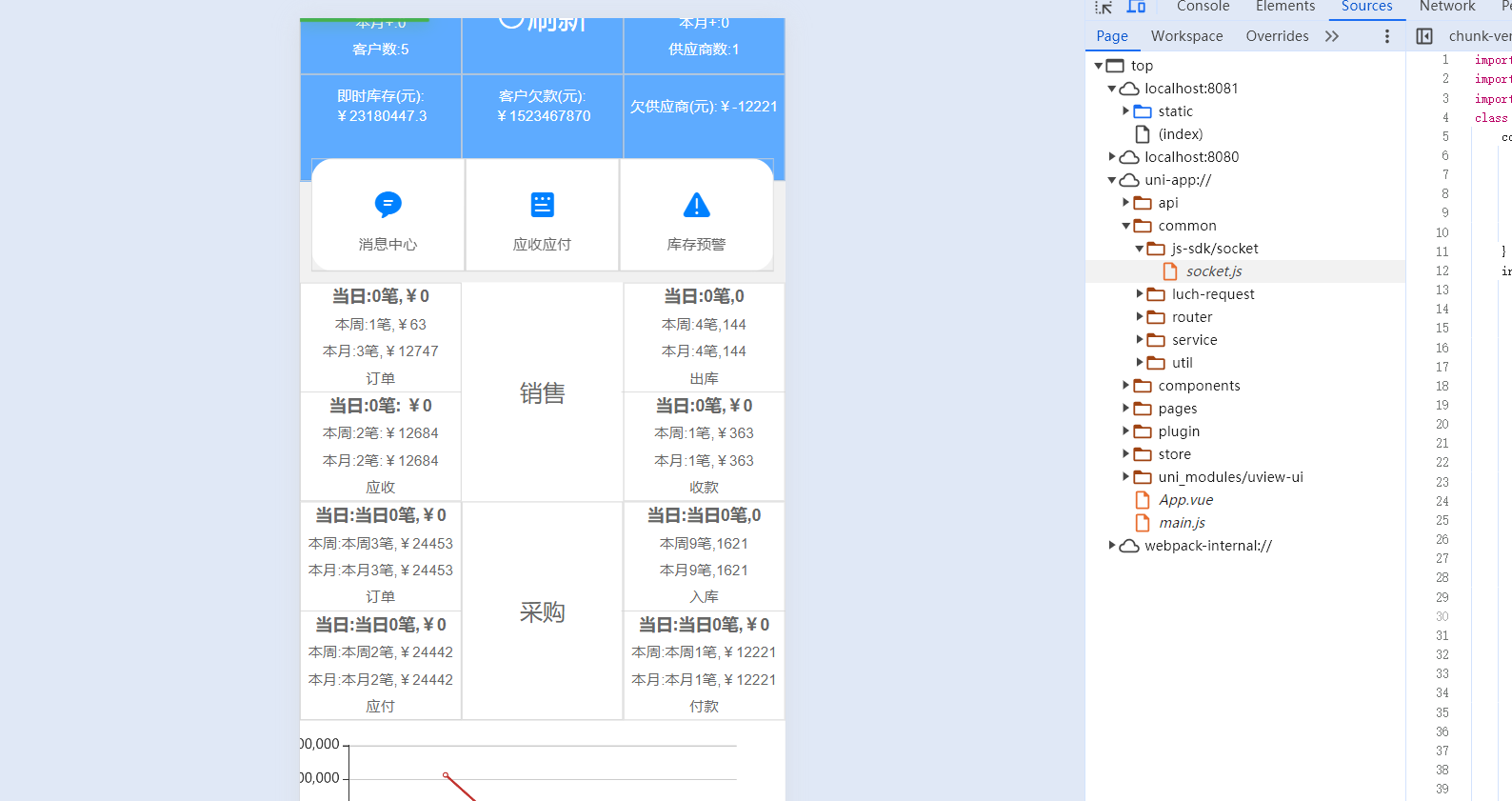Toggle the device toolbar icon
The height and width of the screenshot is (801, 1512).
click(x=1136, y=7)
